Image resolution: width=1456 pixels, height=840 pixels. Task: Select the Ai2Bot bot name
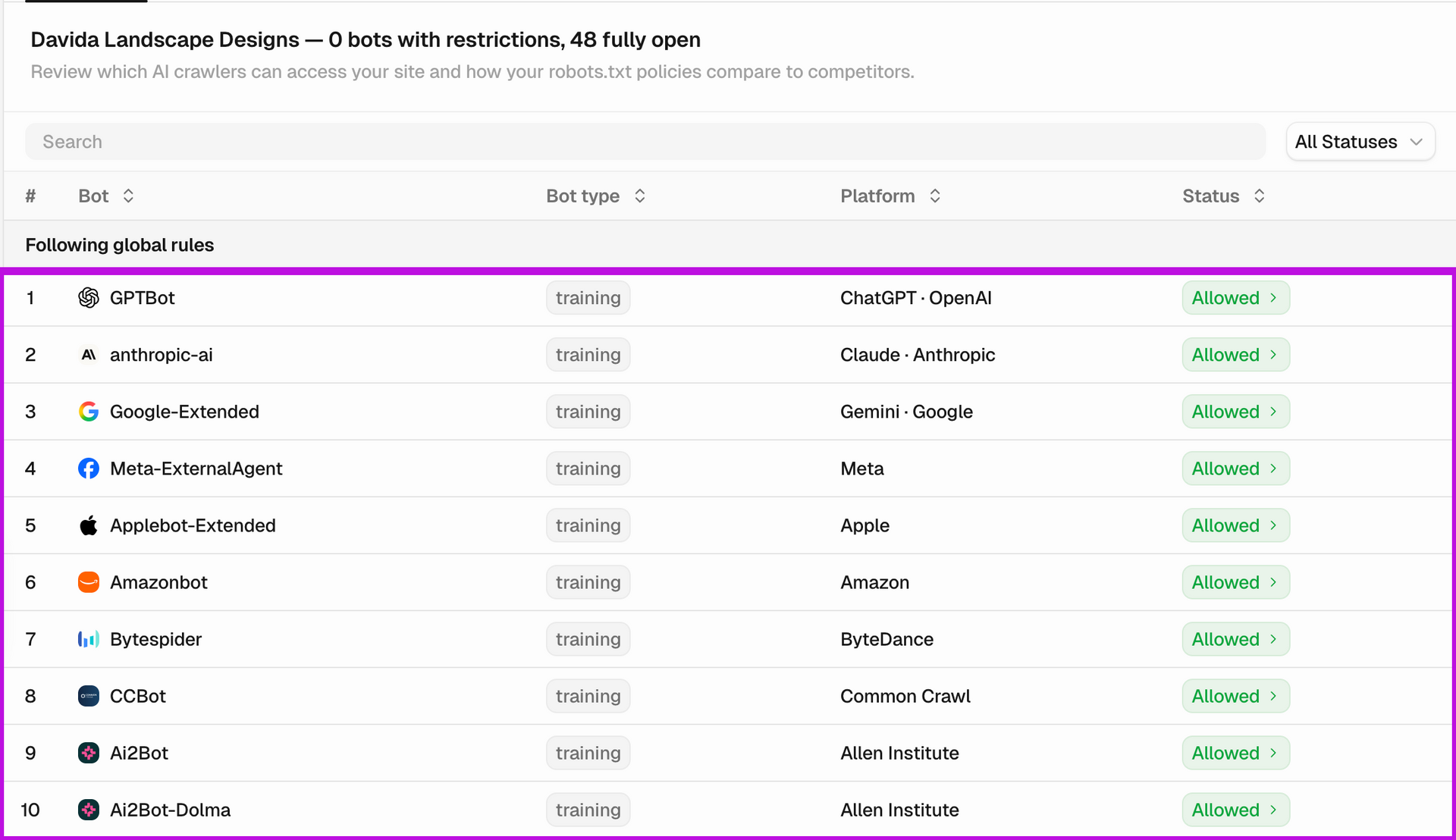[x=139, y=753]
